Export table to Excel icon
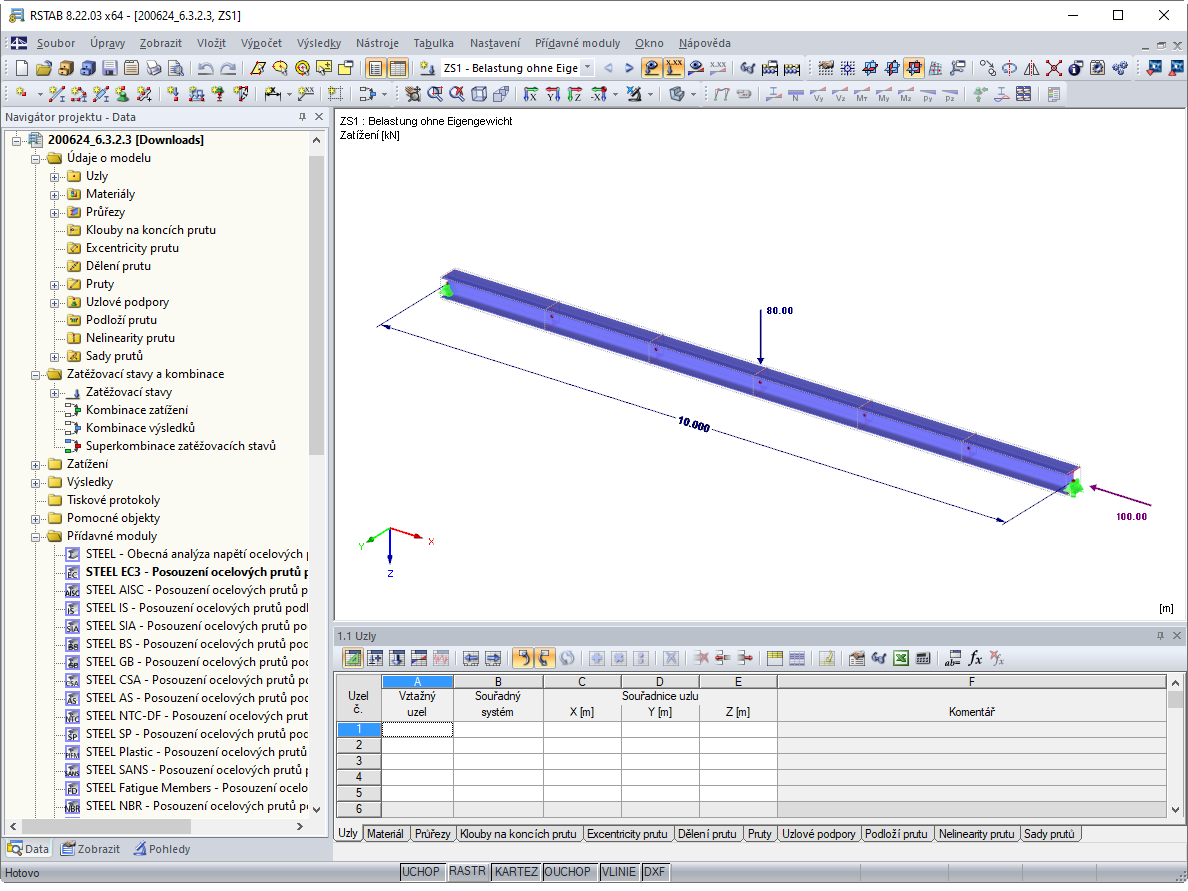This screenshot has height=891, width=1188. coord(901,658)
